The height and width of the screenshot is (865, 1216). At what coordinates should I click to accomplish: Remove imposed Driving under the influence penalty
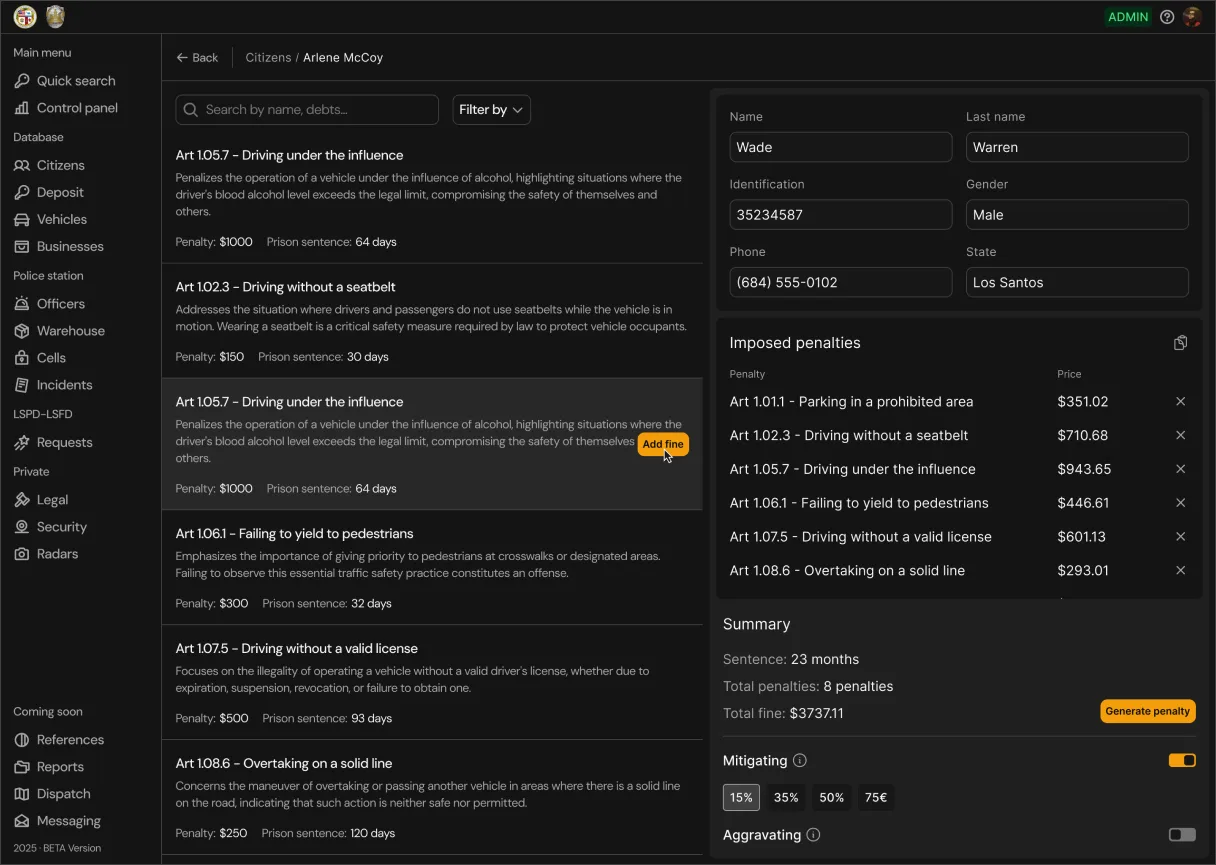[x=1181, y=470]
